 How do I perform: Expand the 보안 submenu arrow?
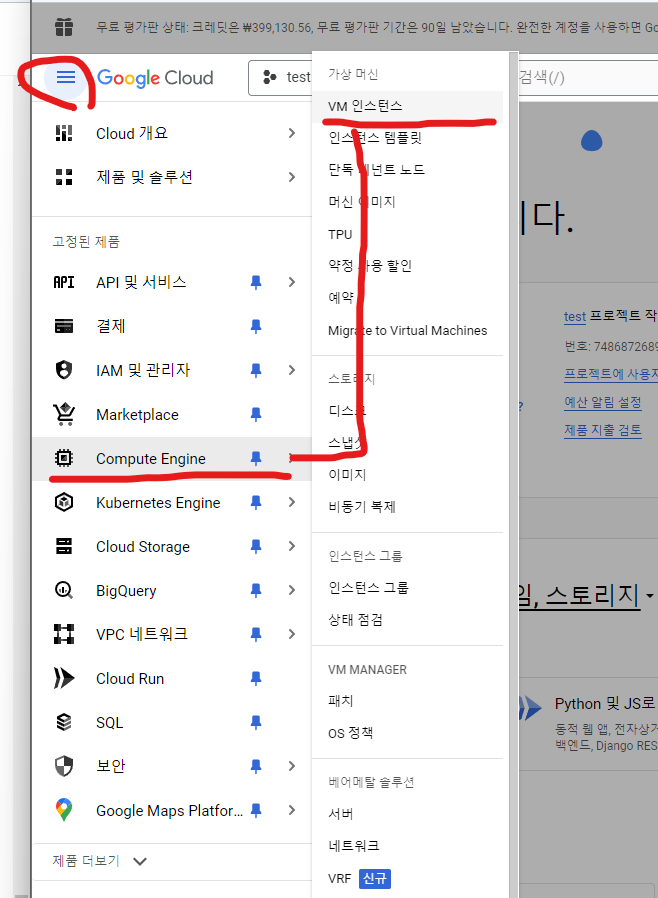(x=292, y=766)
